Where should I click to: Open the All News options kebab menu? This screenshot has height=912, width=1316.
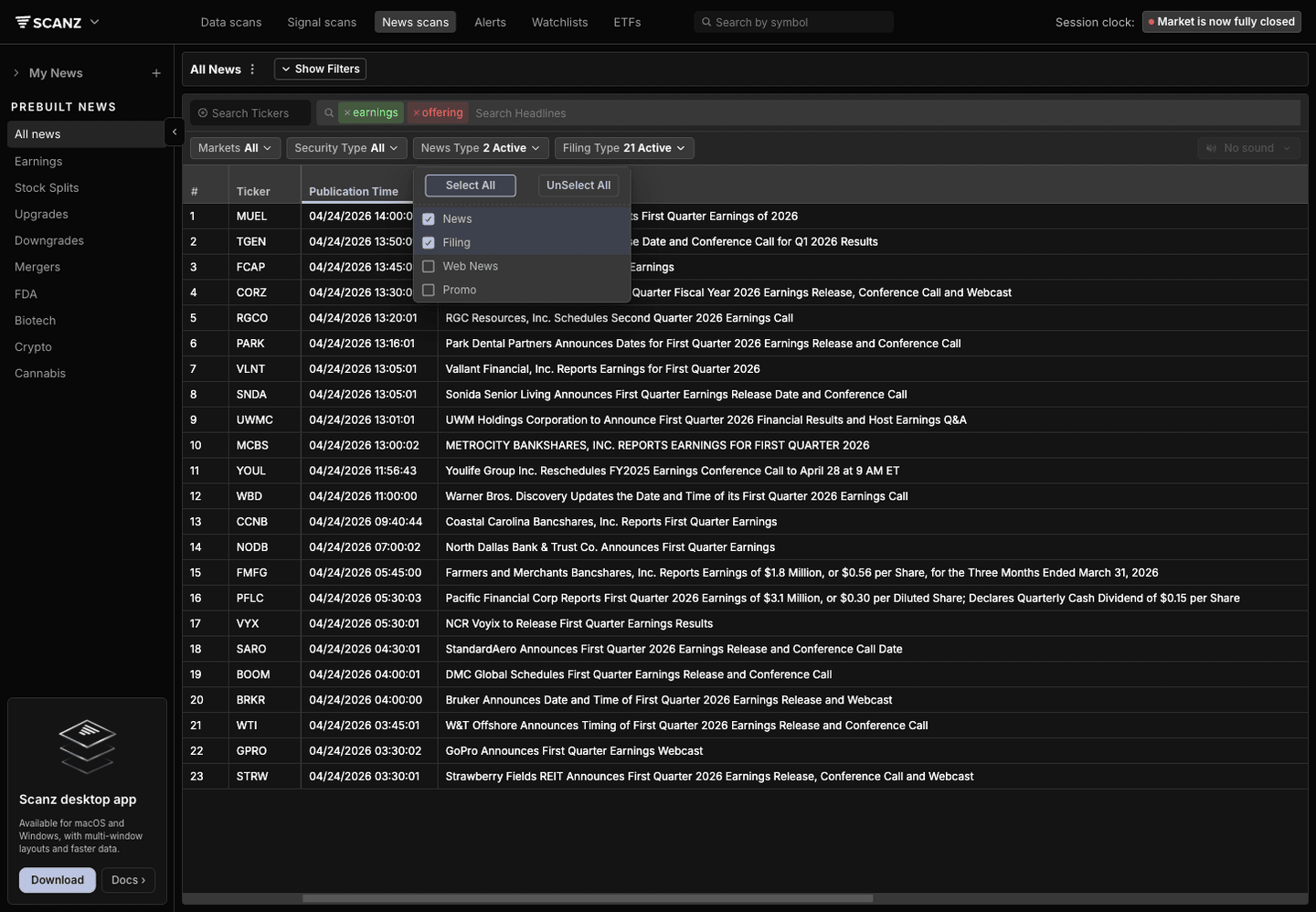tap(252, 69)
